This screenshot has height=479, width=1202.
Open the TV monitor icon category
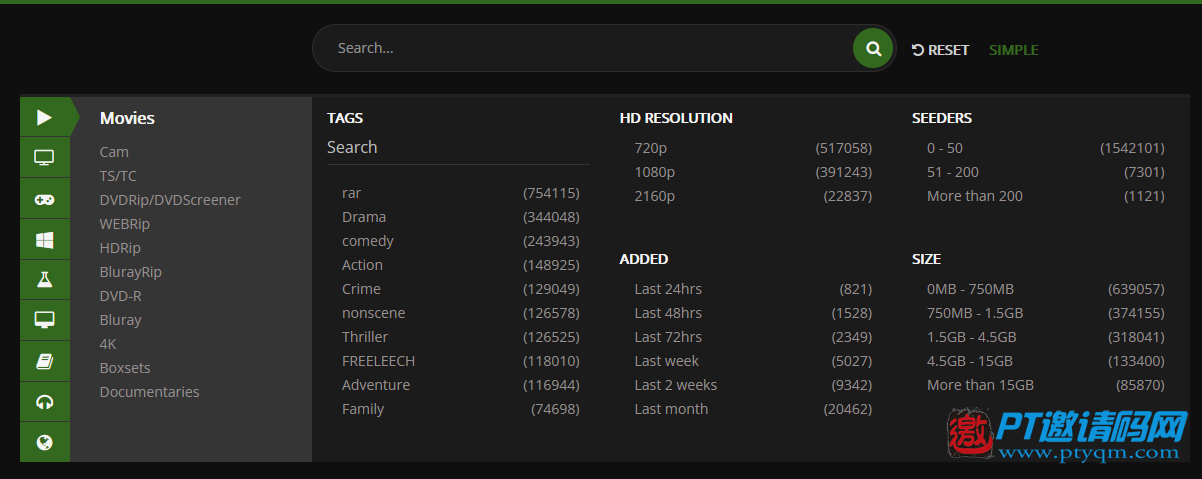(44, 158)
